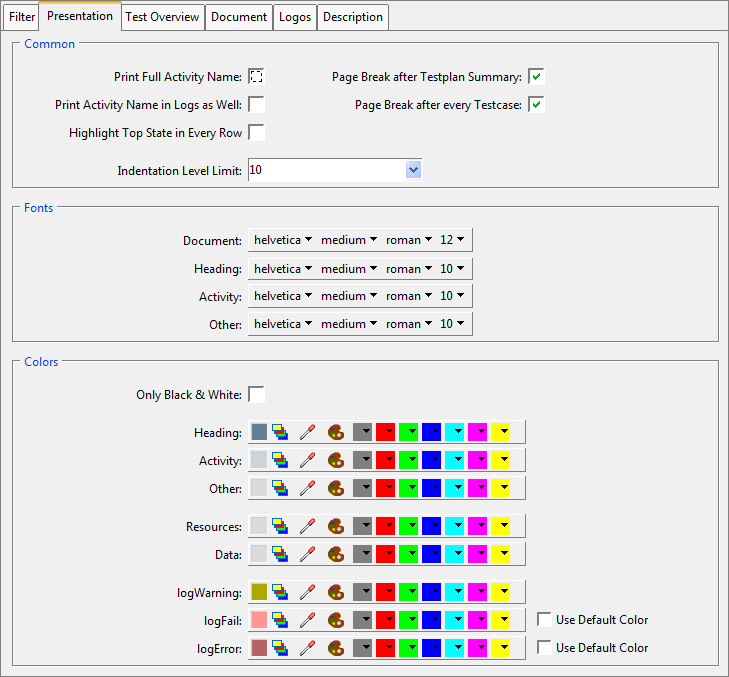Pick the eyedropper icon in the logFail row

(308, 620)
